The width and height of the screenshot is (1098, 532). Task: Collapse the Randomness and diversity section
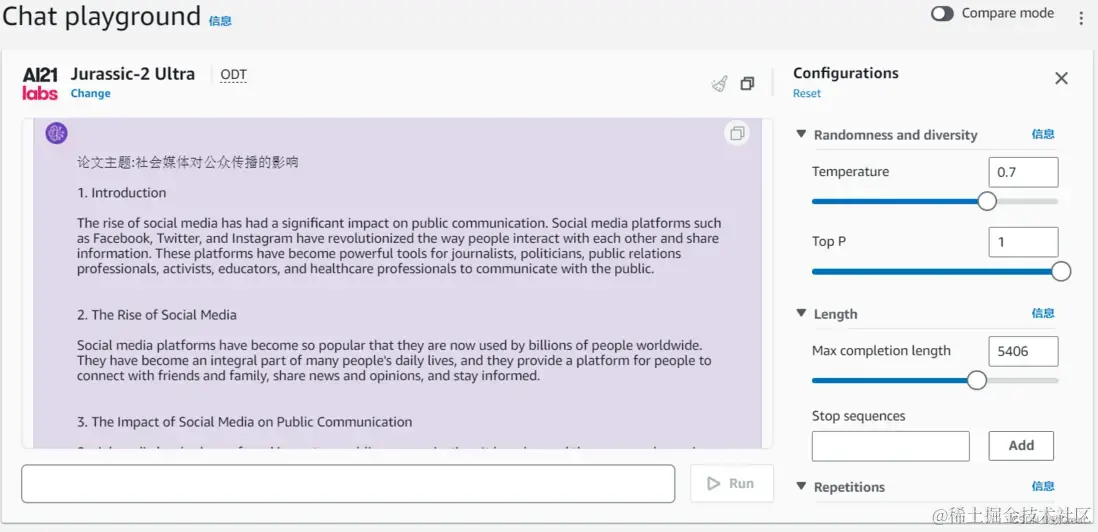pyautogui.click(x=801, y=134)
